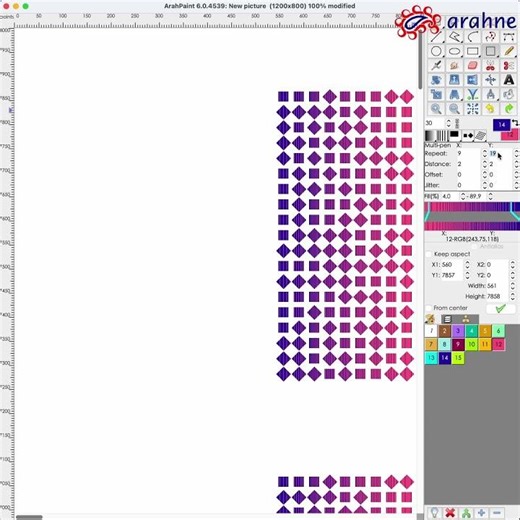Open the stripes pattern mode selector
Viewport: 520px width, 520px height.
coord(442,135)
